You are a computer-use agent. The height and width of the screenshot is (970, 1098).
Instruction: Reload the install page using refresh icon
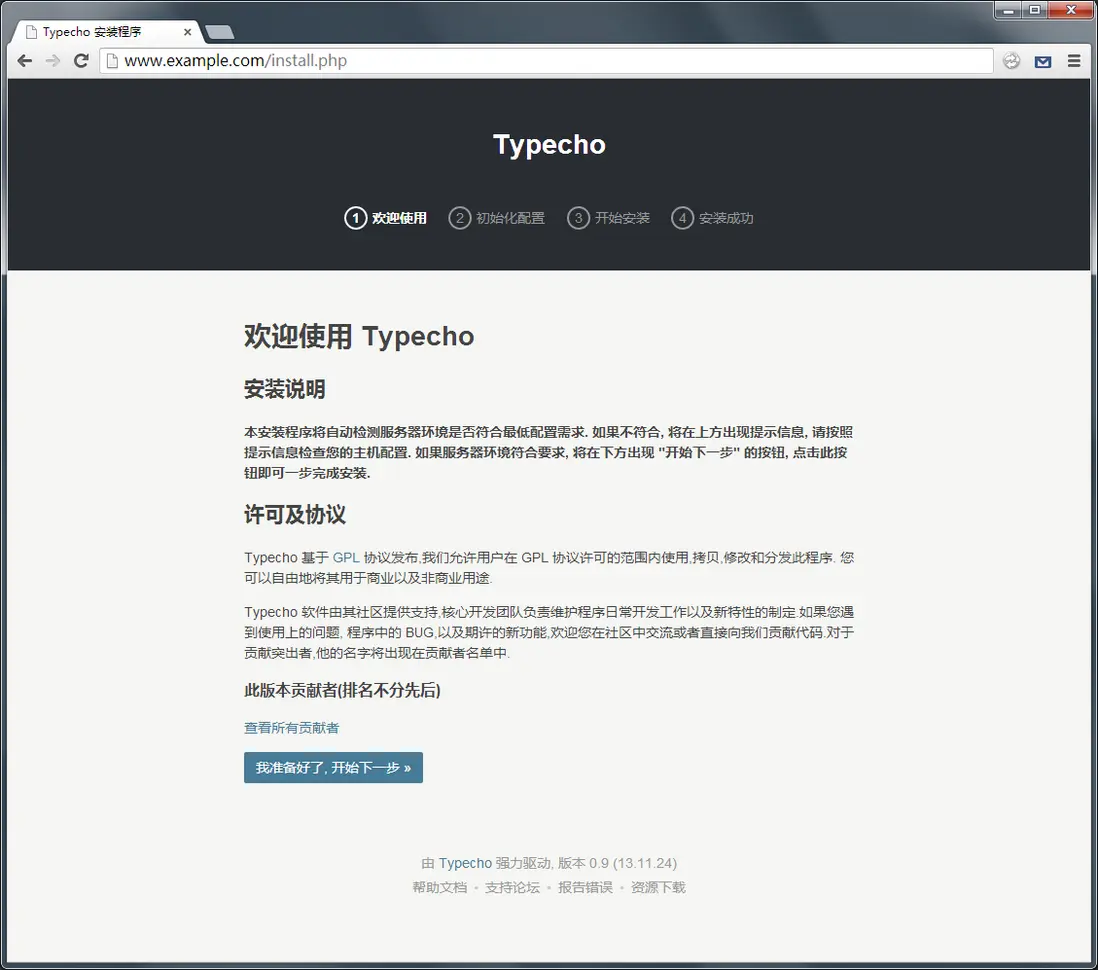point(81,60)
